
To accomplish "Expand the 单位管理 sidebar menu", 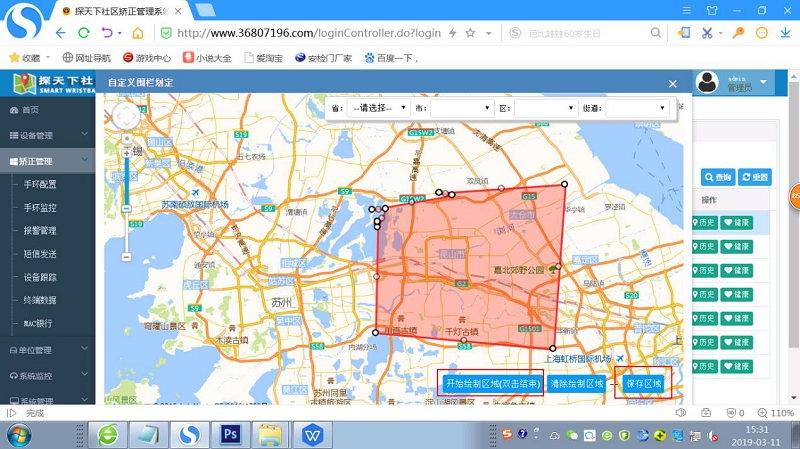I will tap(45, 350).
